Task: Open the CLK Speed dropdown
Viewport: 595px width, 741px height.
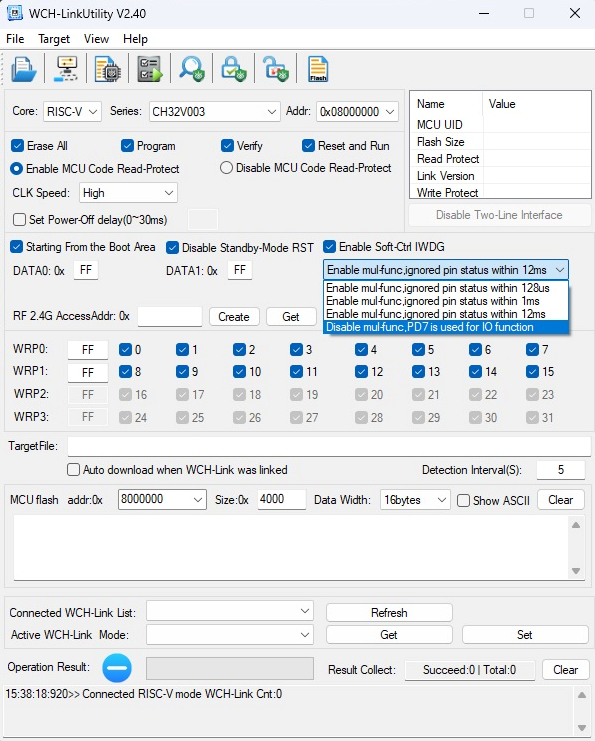Action: click(128, 193)
